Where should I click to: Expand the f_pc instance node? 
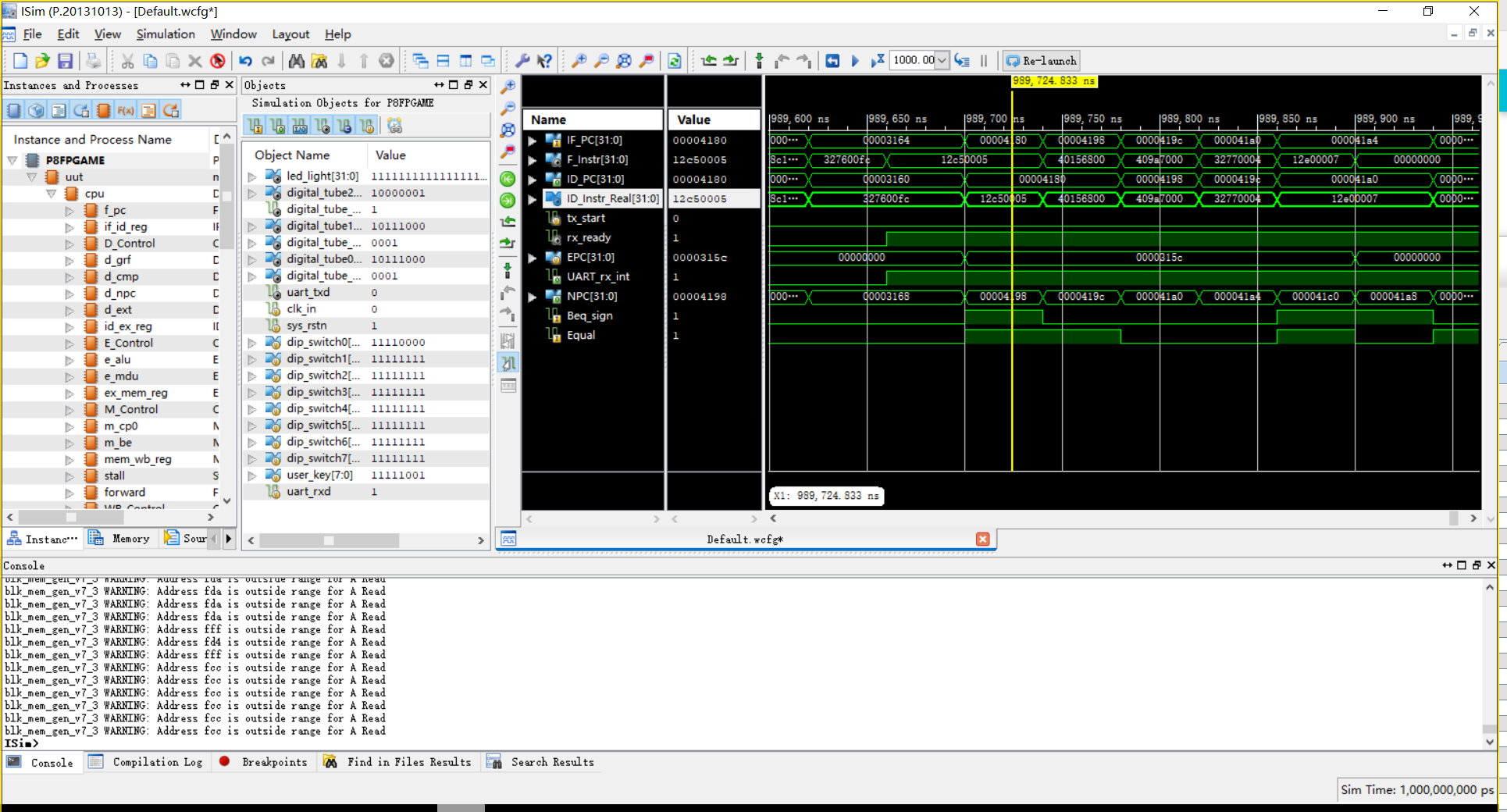point(69,211)
